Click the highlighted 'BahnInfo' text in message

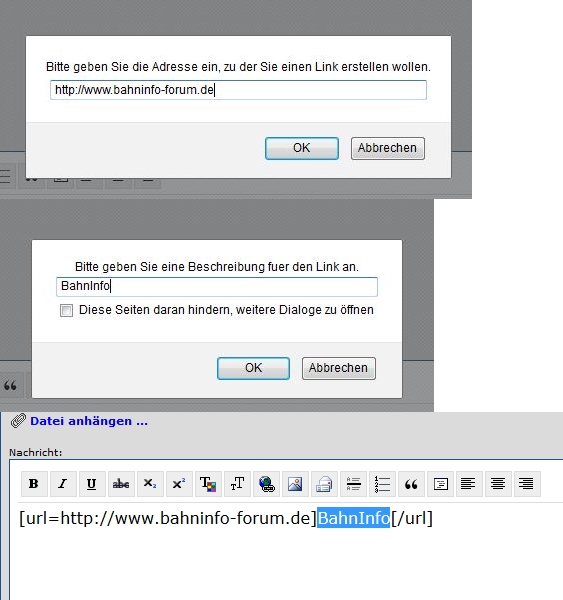pyautogui.click(x=354, y=518)
